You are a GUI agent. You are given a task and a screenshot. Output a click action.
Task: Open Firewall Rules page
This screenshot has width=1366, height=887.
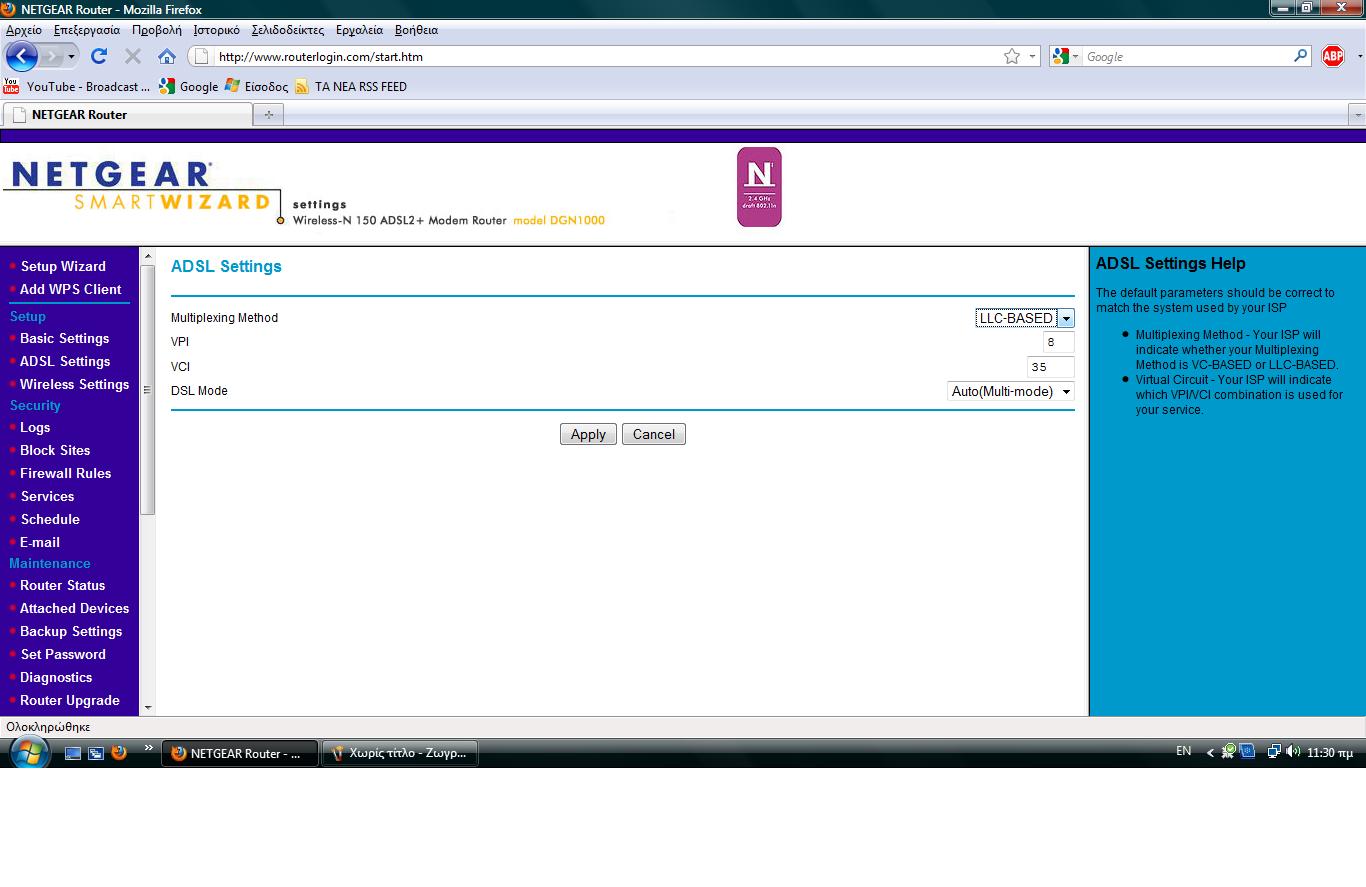tap(65, 473)
